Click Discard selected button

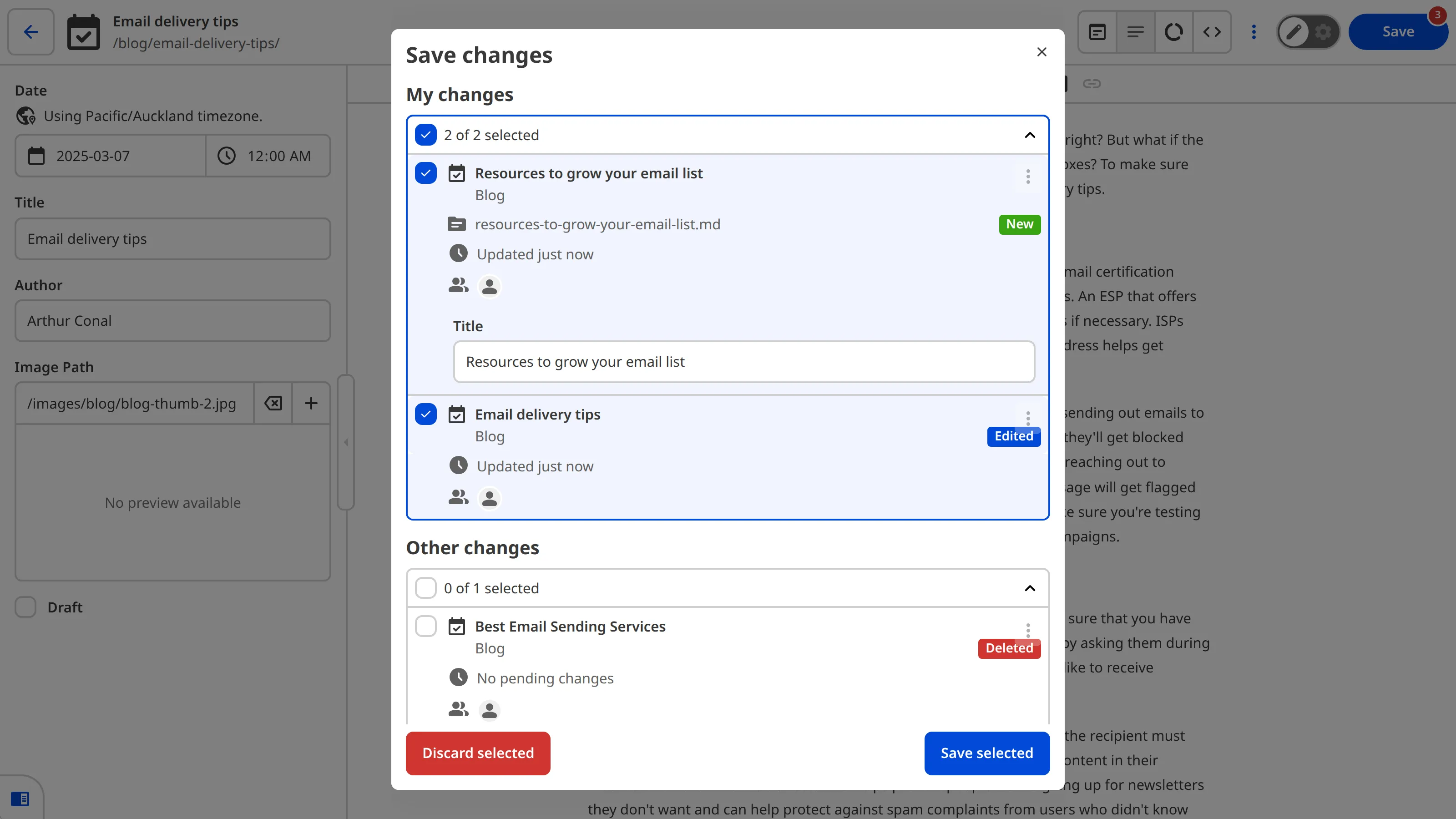click(478, 753)
